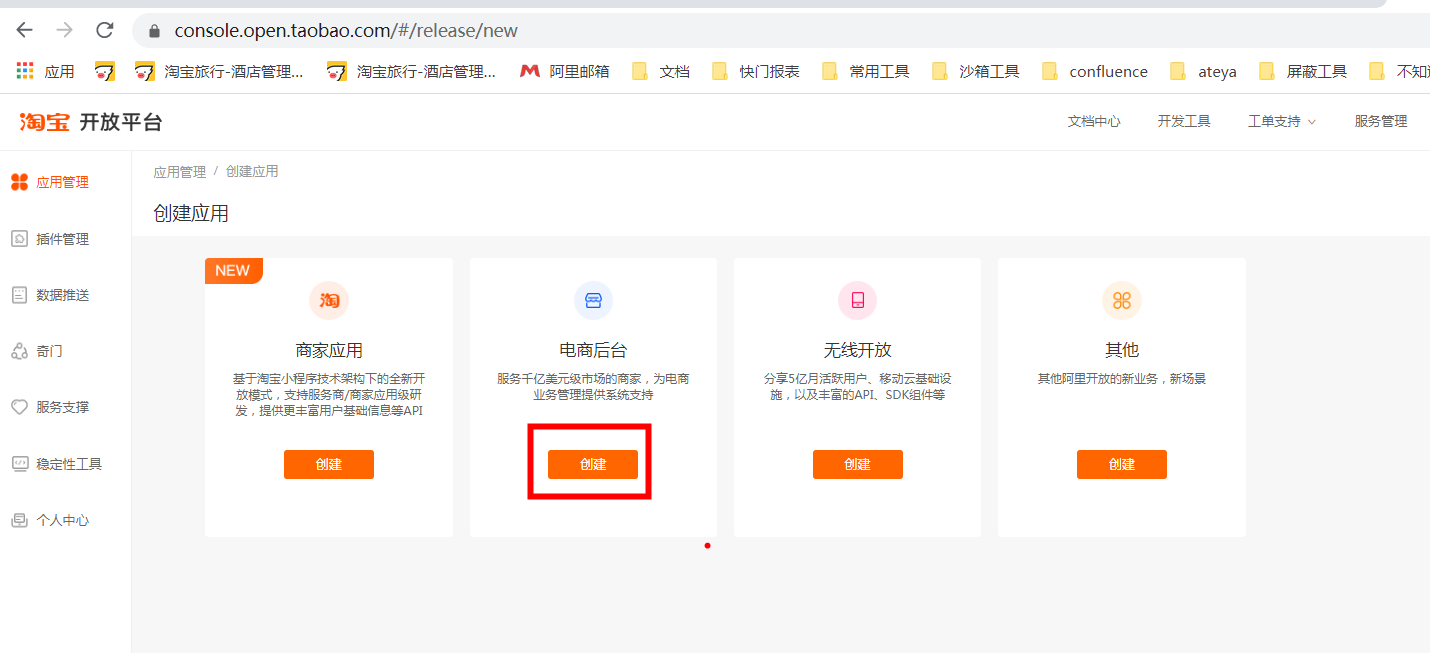Click 创建应用 breadcrumb text
The width and height of the screenshot is (1430, 653).
252,172
